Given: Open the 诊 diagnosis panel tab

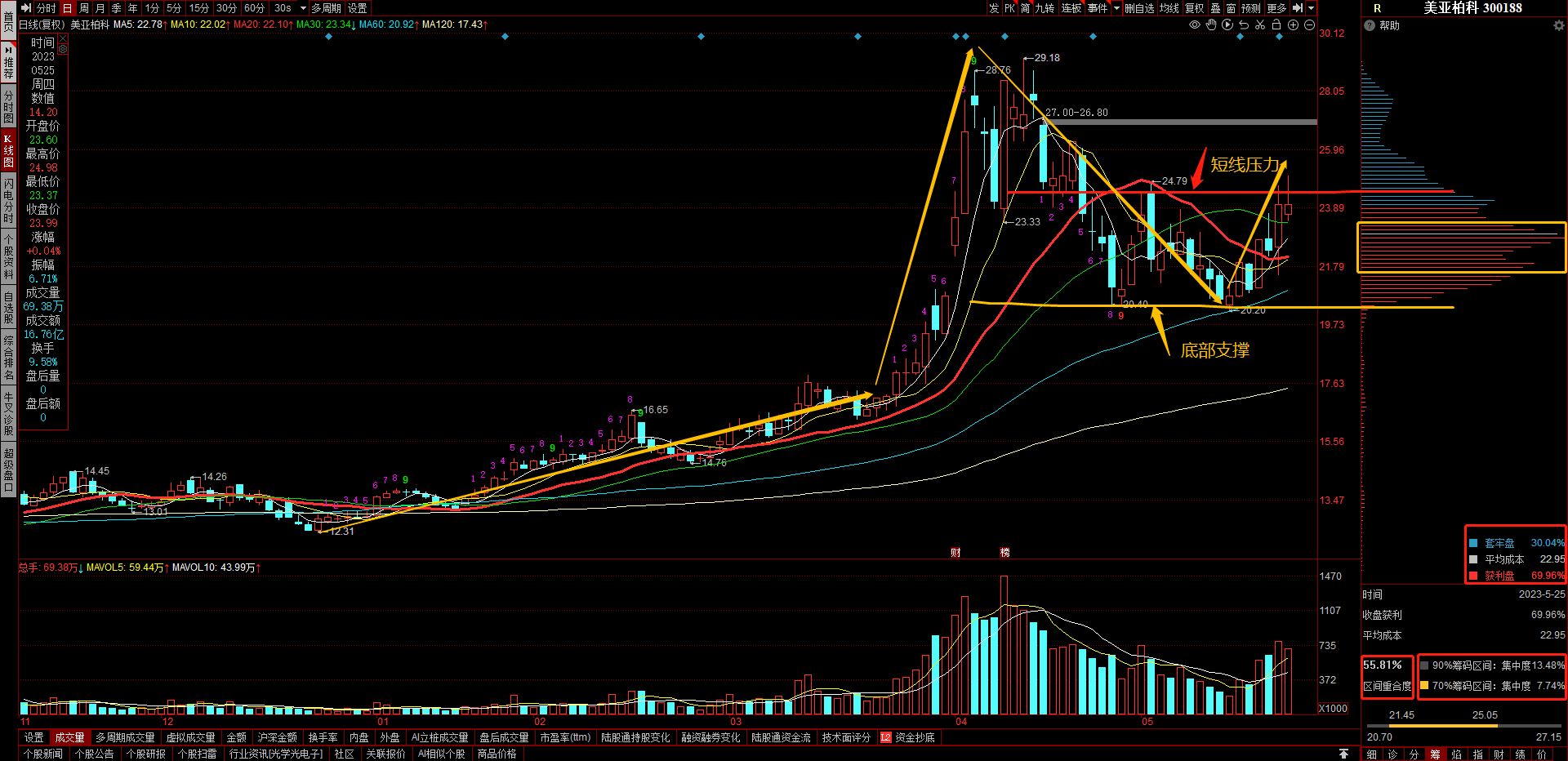Looking at the screenshot, I should tap(1393, 754).
